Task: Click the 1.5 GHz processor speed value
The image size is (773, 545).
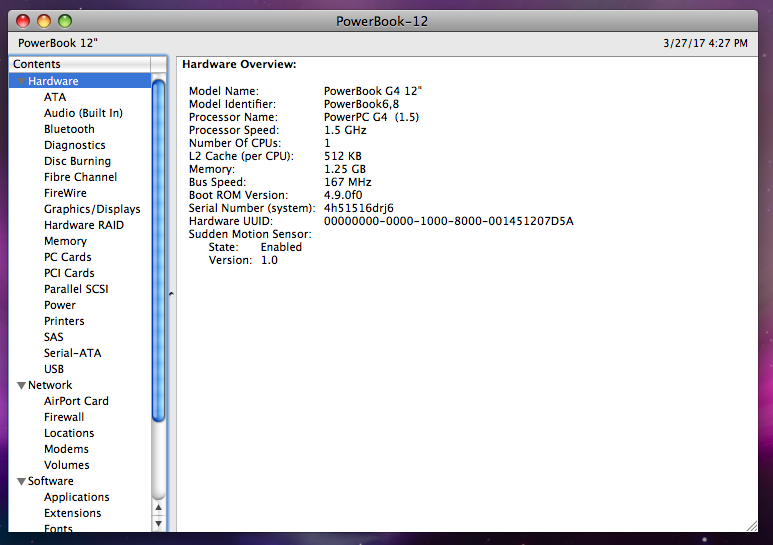Action: [x=345, y=130]
